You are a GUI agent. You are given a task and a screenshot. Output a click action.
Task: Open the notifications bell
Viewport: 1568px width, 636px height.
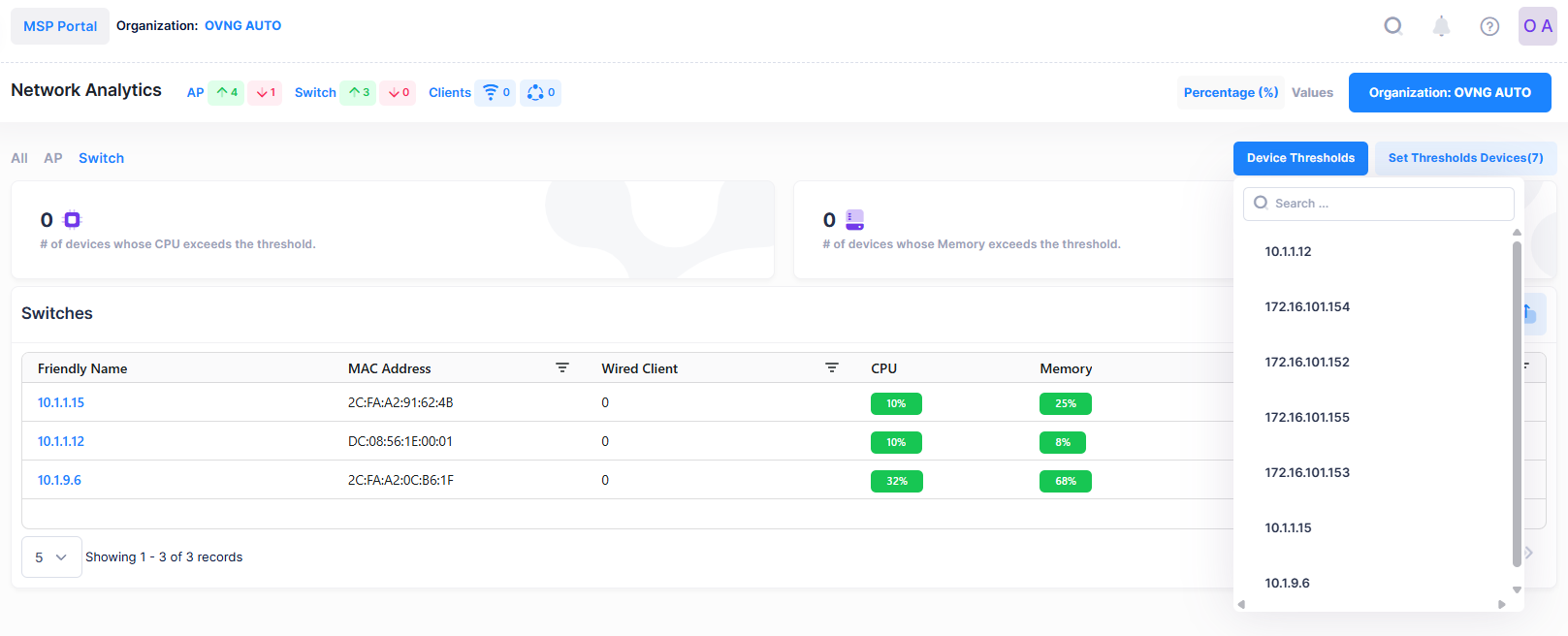point(1441,26)
